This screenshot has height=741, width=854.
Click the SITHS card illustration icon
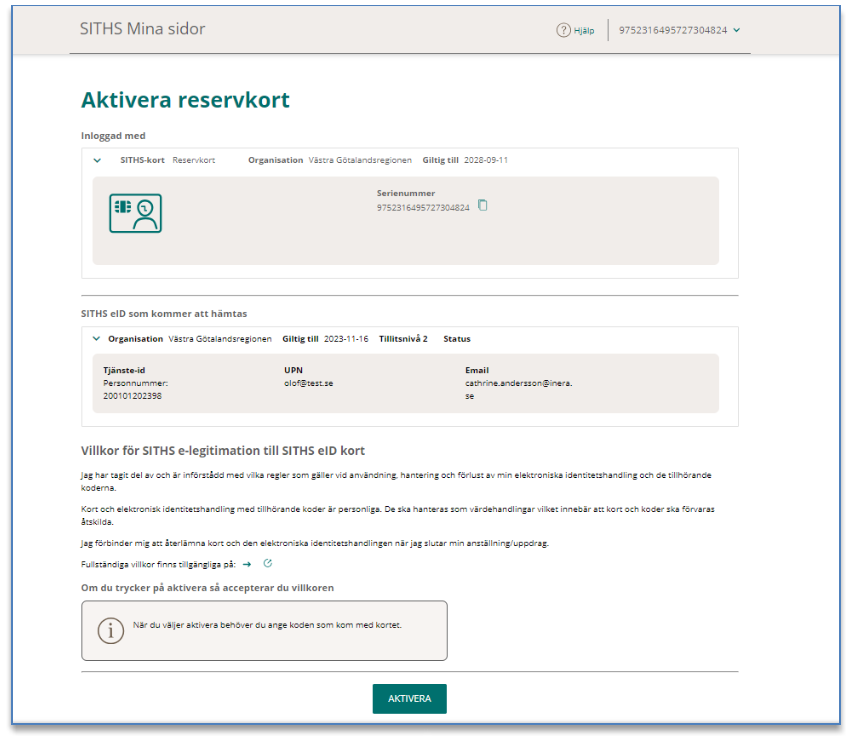[135, 214]
